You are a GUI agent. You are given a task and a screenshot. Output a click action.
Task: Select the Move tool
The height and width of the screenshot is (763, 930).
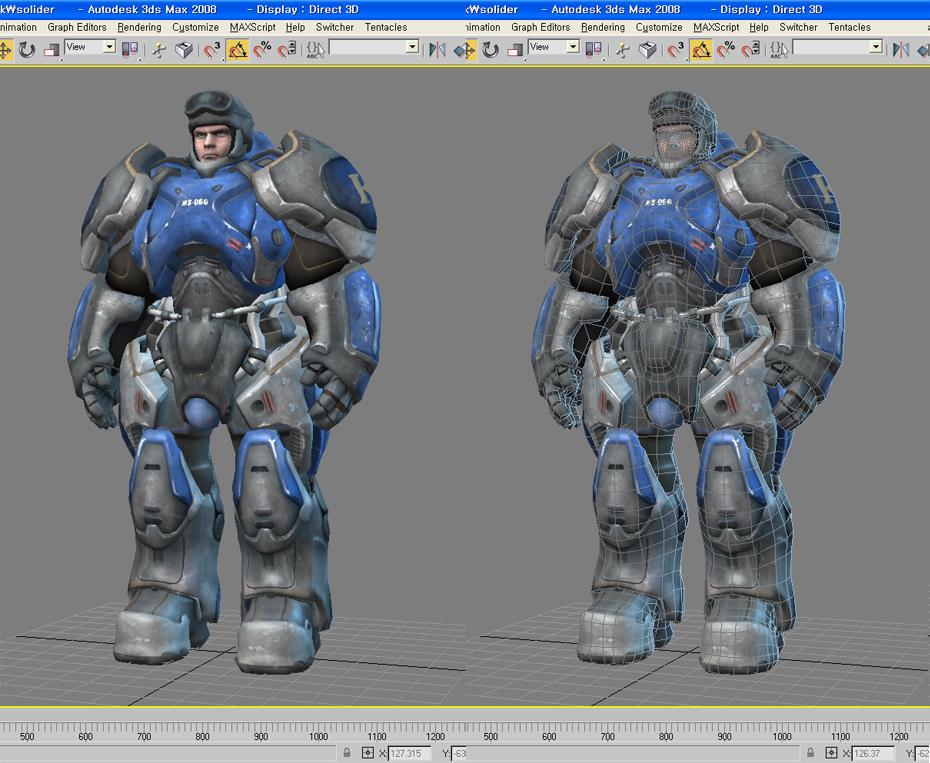click(8, 47)
